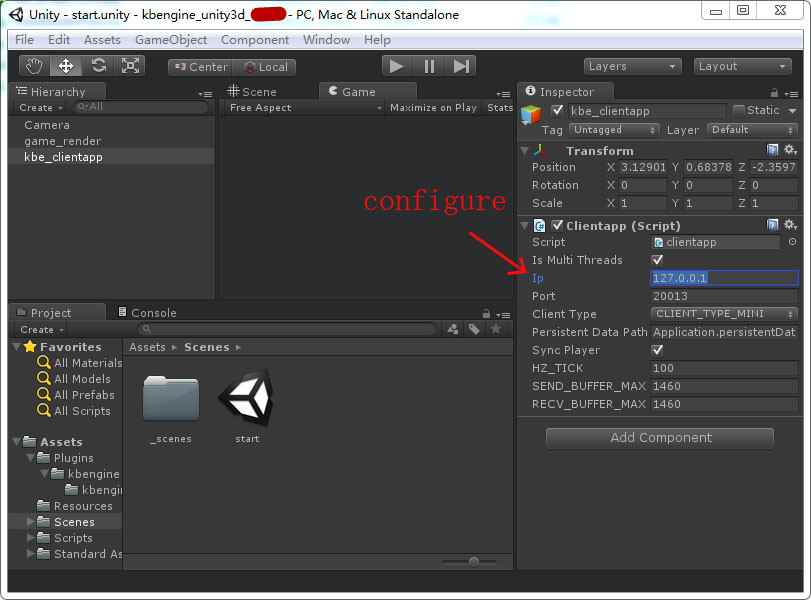Toggle Is Multi Threads checkbox

(657, 260)
